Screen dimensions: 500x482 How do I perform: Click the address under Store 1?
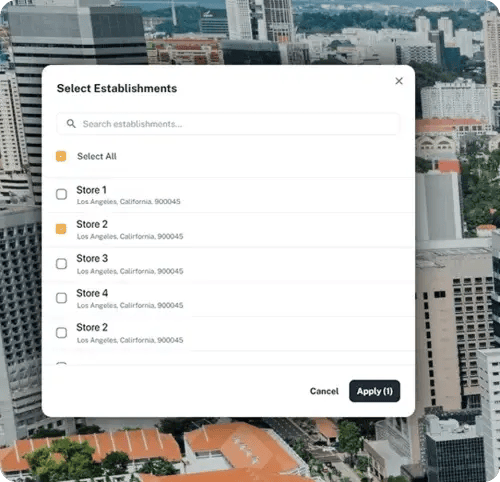pos(129,202)
